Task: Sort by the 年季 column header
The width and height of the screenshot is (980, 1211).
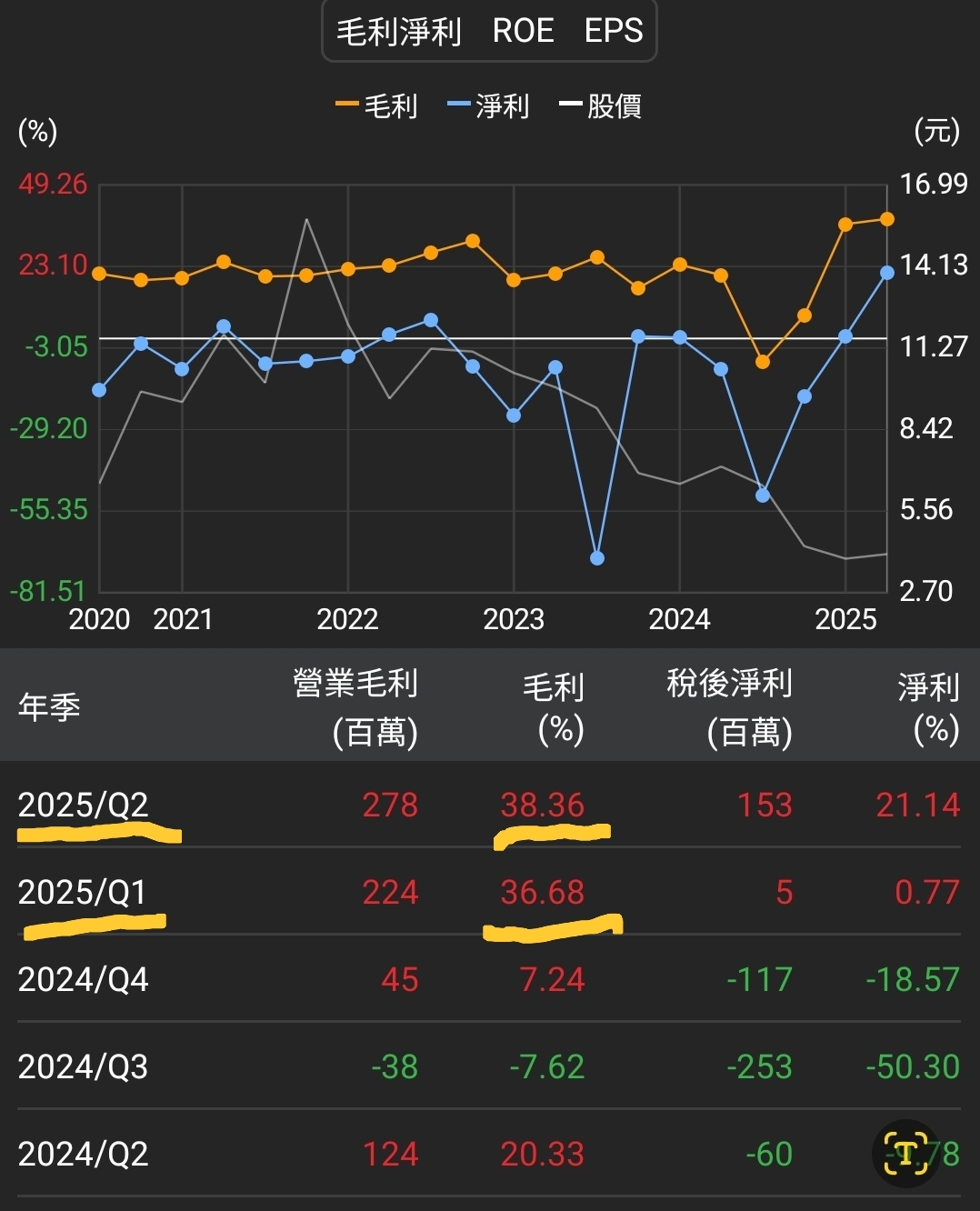Action: click(49, 706)
